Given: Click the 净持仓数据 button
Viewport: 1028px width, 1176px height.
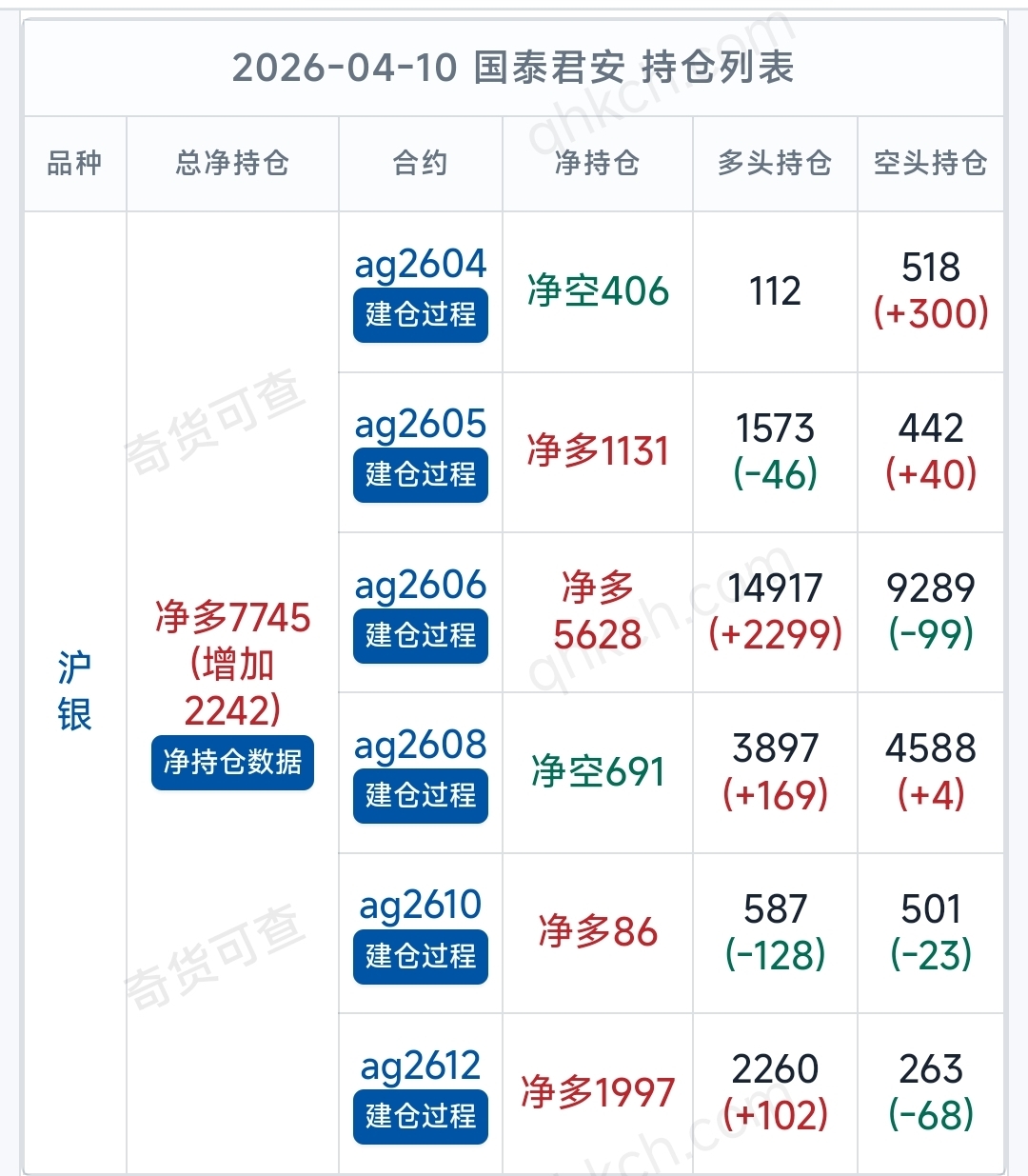Looking at the screenshot, I should point(232,763).
